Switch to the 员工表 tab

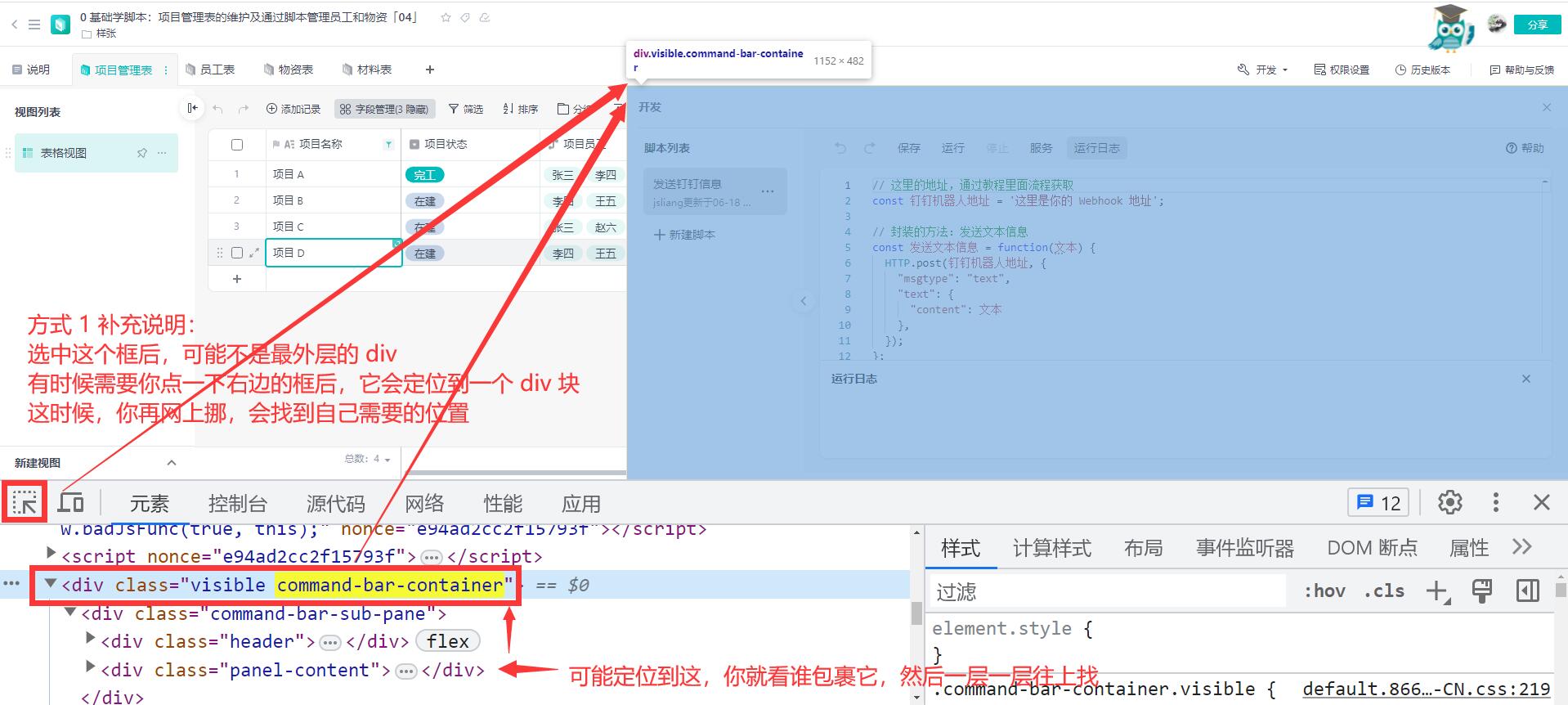210,70
